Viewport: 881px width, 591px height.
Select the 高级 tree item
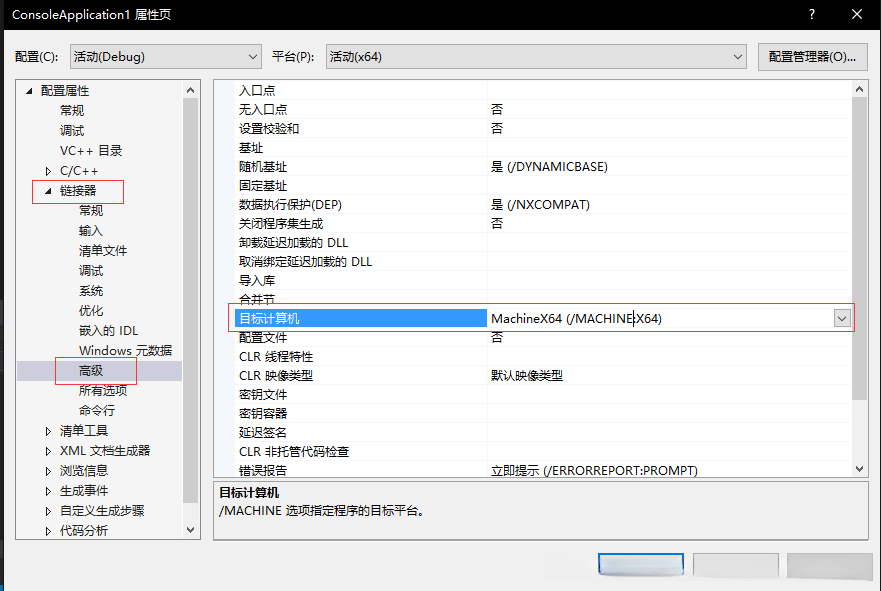91,371
